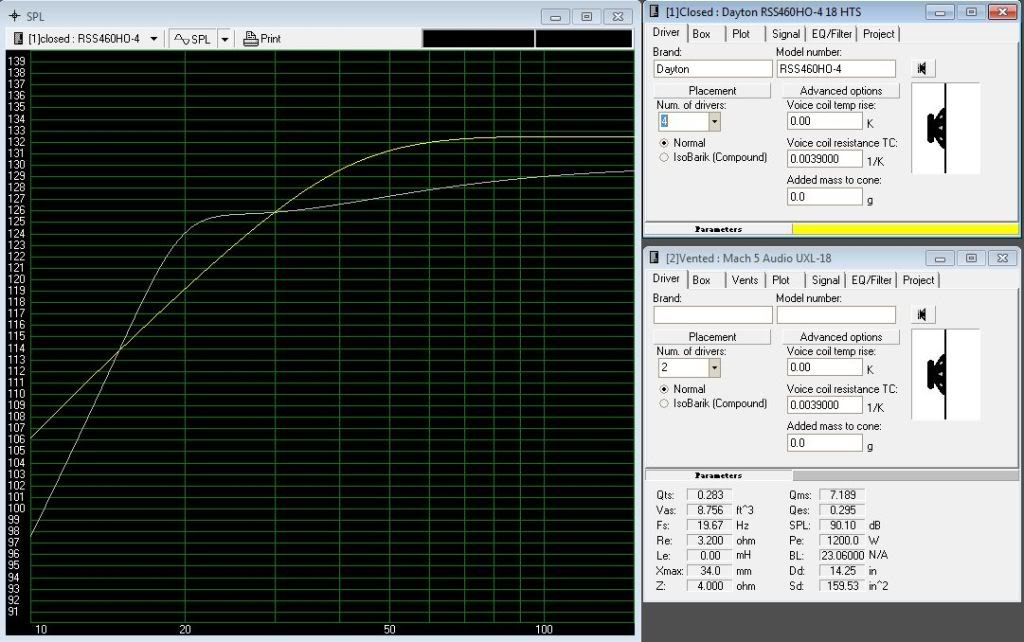
Task: Click the speaker placement picture in Dayton window
Action: click(945, 128)
